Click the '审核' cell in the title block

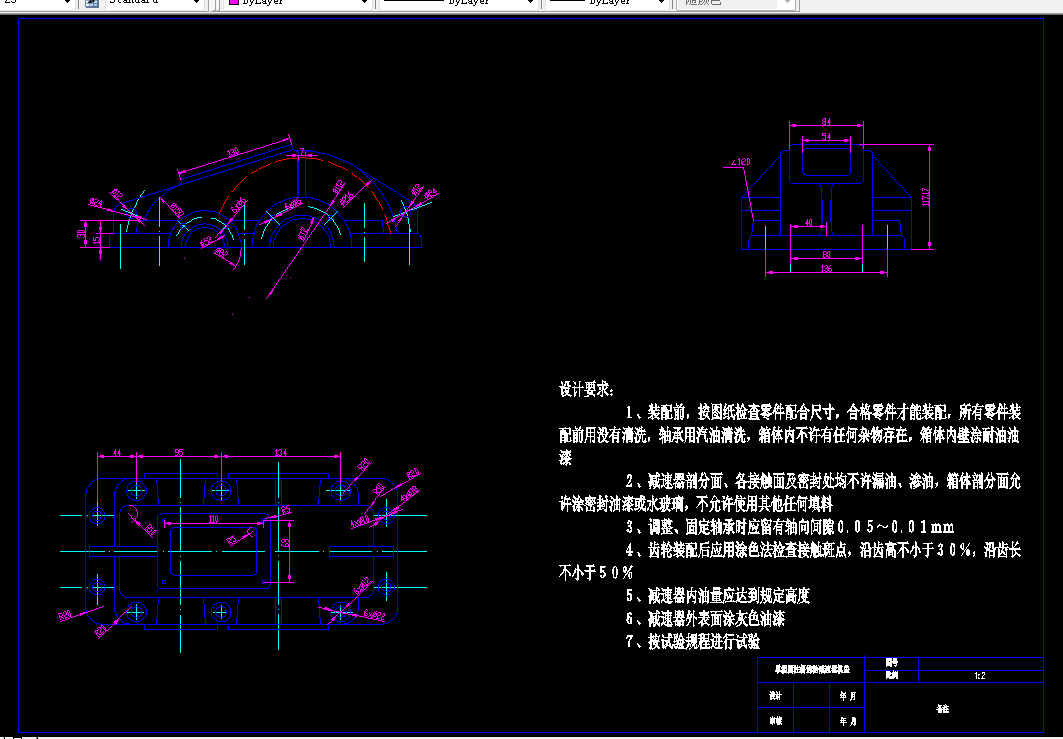click(x=776, y=721)
